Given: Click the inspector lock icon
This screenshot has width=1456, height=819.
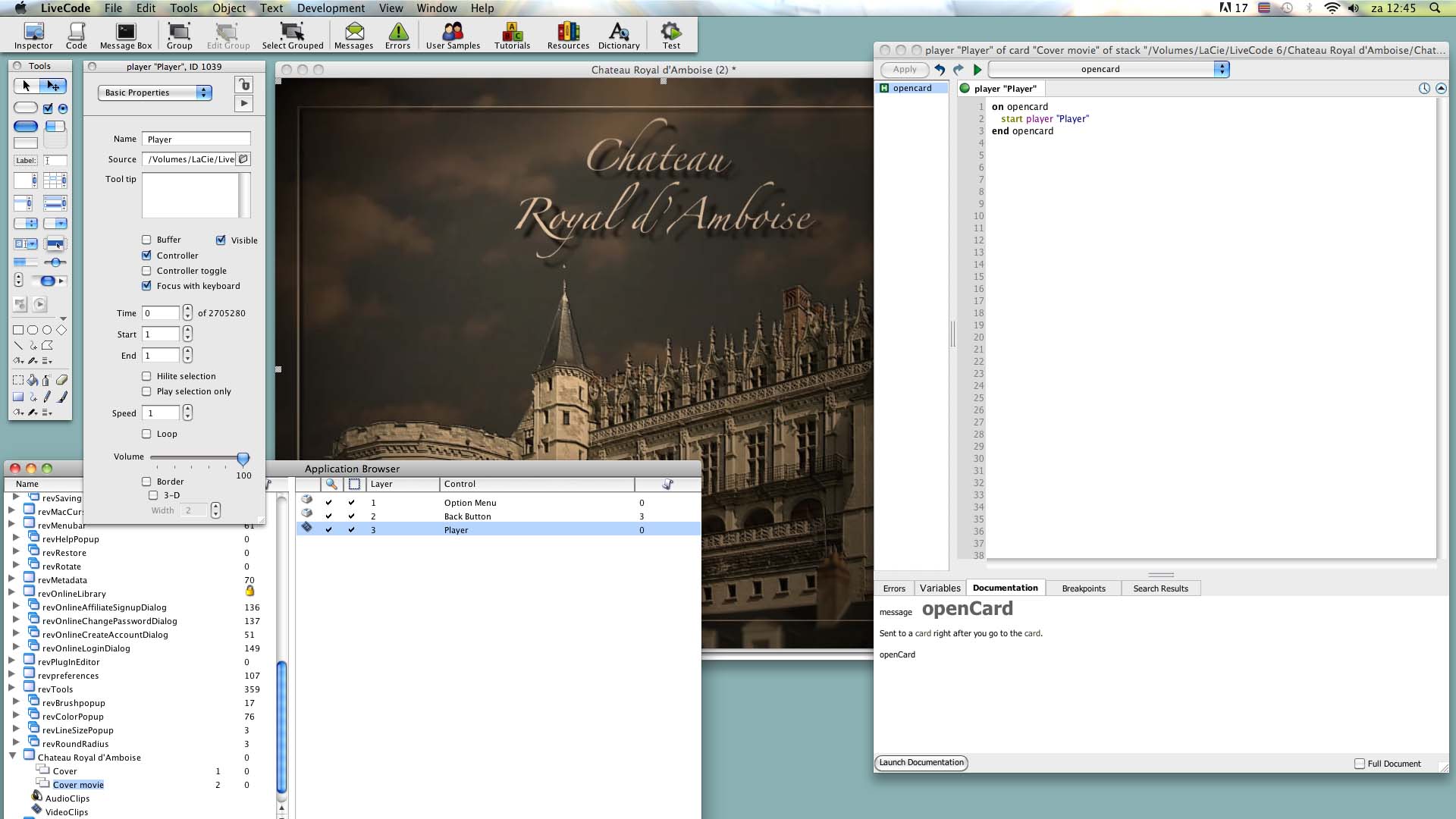Looking at the screenshot, I should (243, 84).
